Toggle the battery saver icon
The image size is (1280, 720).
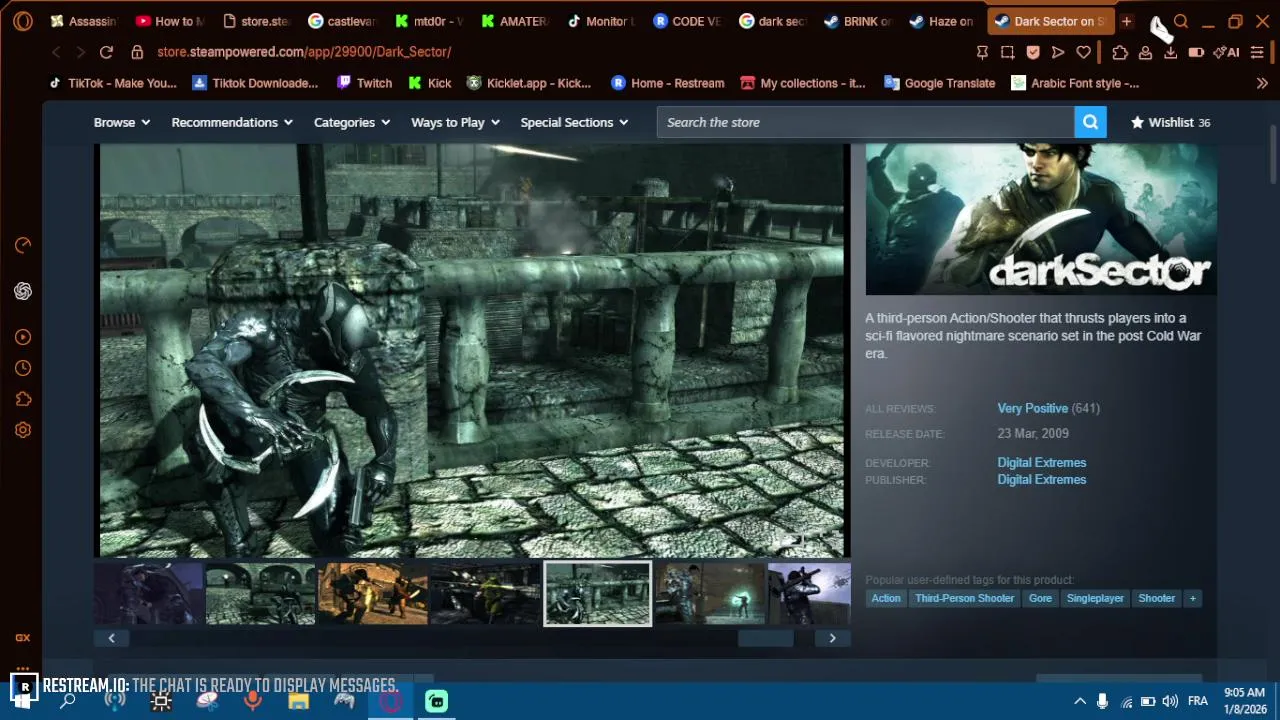[x=1196, y=52]
